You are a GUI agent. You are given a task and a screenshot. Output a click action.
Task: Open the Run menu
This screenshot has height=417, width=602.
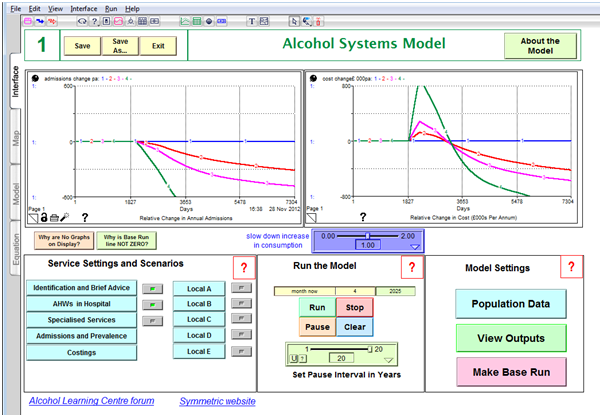111,8
